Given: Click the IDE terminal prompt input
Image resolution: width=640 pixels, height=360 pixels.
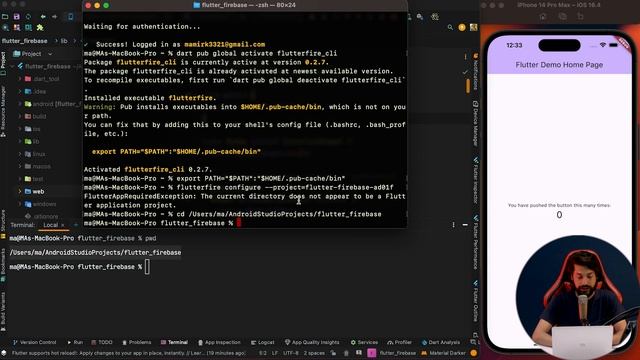Looking at the screenshot, I should pyautogui.click(x=147, y=267).
